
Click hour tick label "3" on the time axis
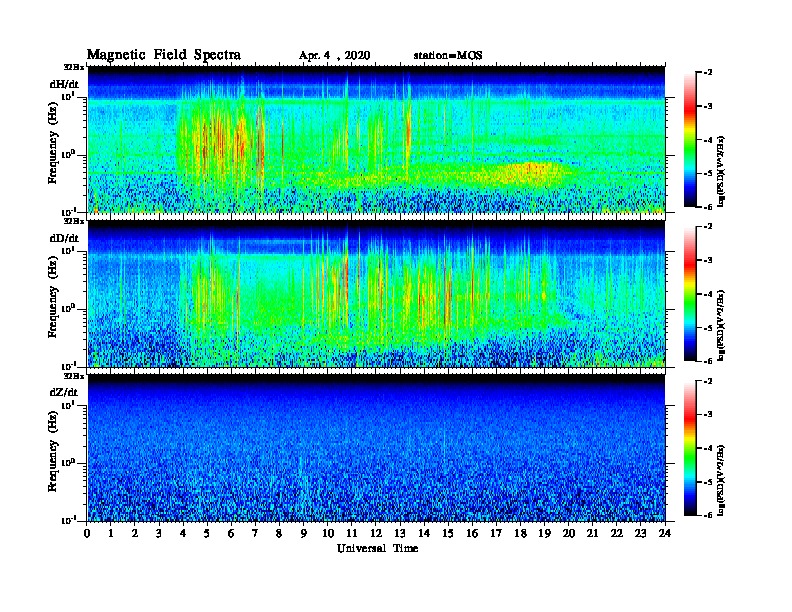coord(159,533)
